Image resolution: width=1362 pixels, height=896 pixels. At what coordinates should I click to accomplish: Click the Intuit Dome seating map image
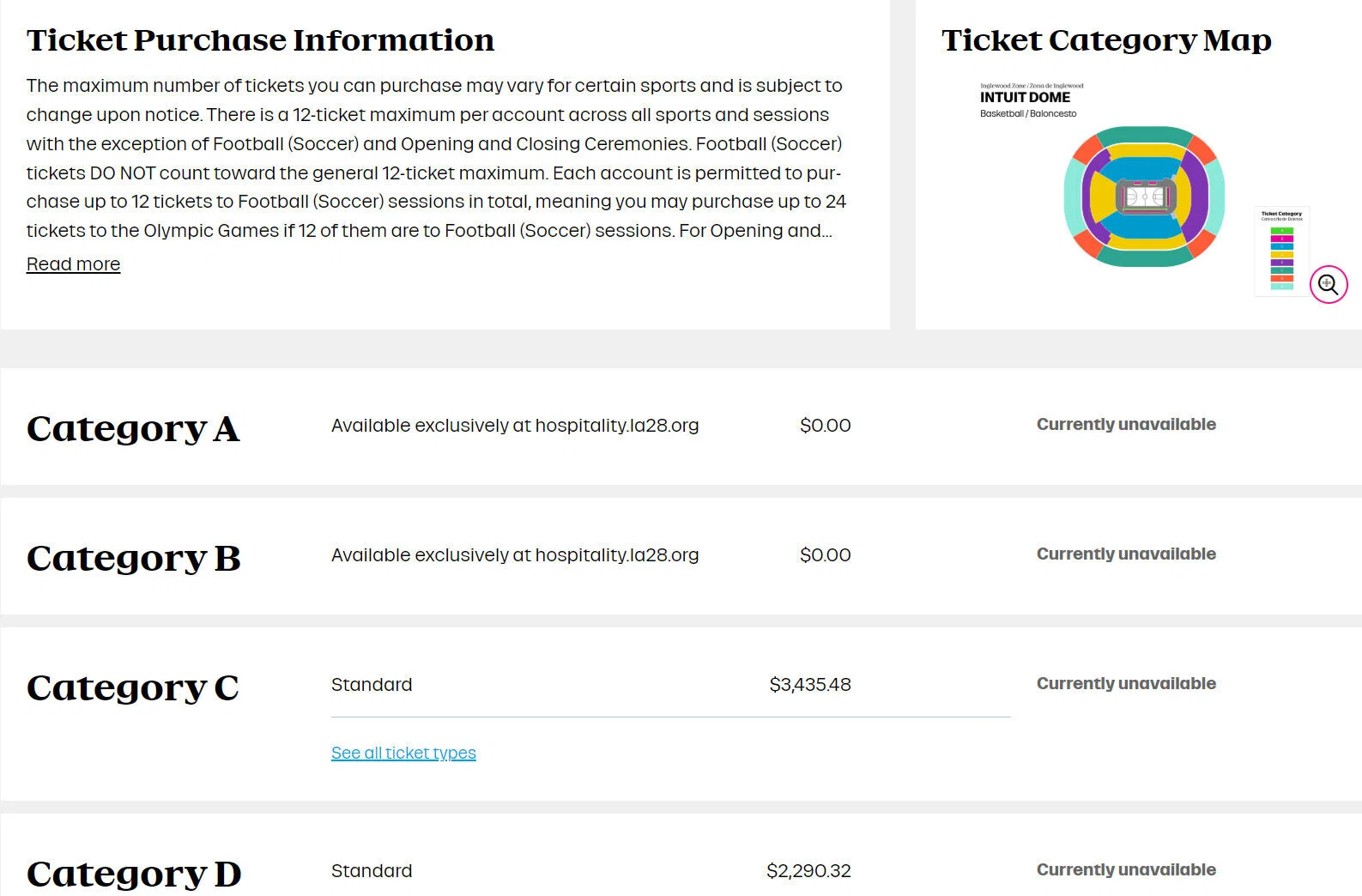coord(1144,196)
